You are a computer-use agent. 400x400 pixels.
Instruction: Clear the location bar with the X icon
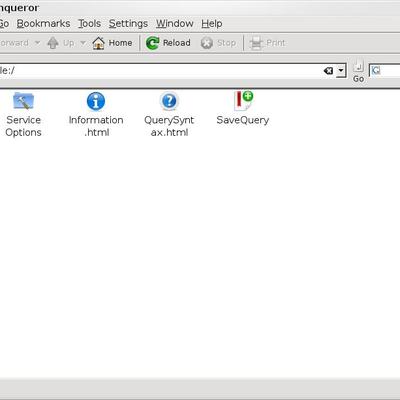[328, 71]
